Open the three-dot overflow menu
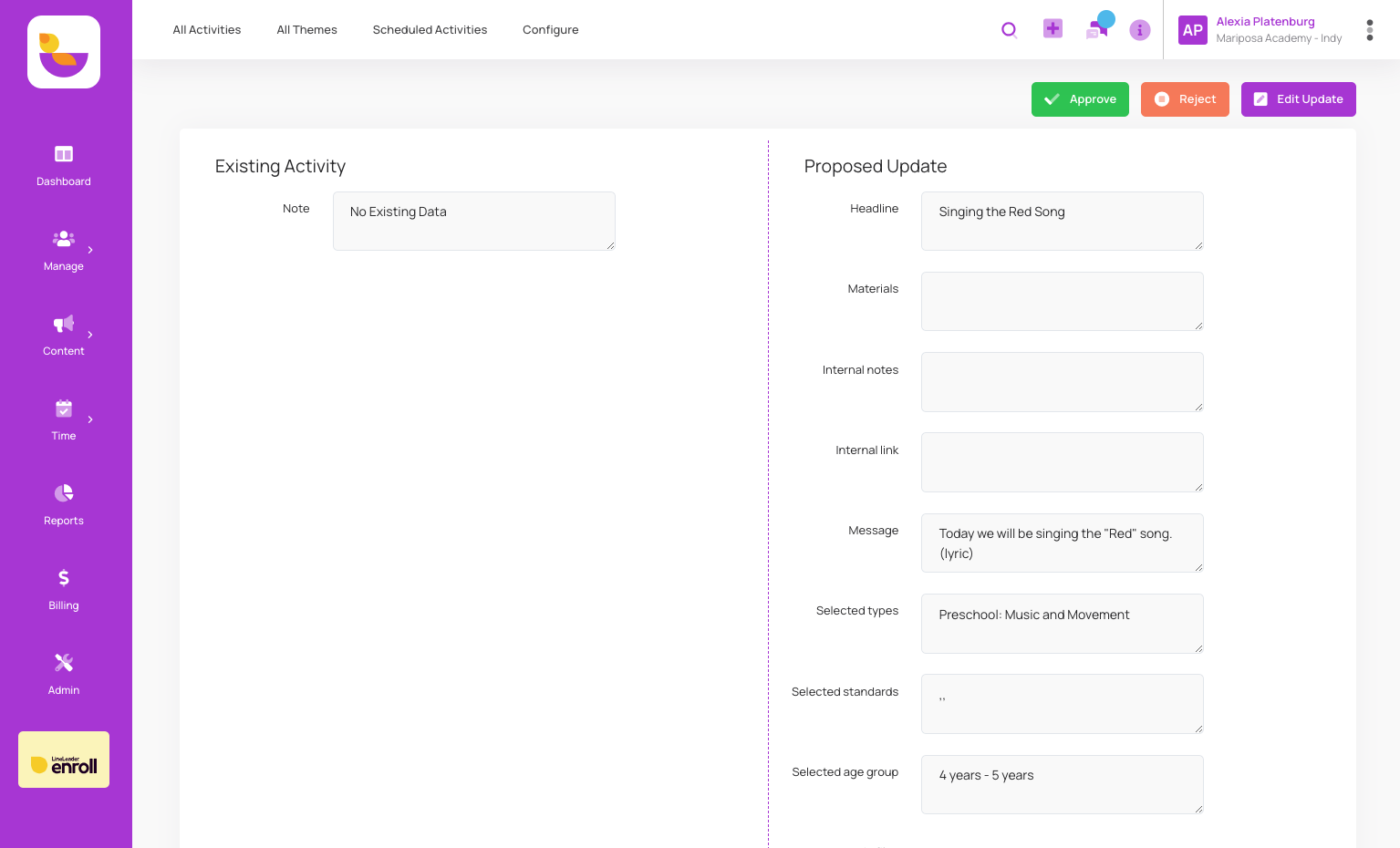The image size is (1400, 848). 1370,29
